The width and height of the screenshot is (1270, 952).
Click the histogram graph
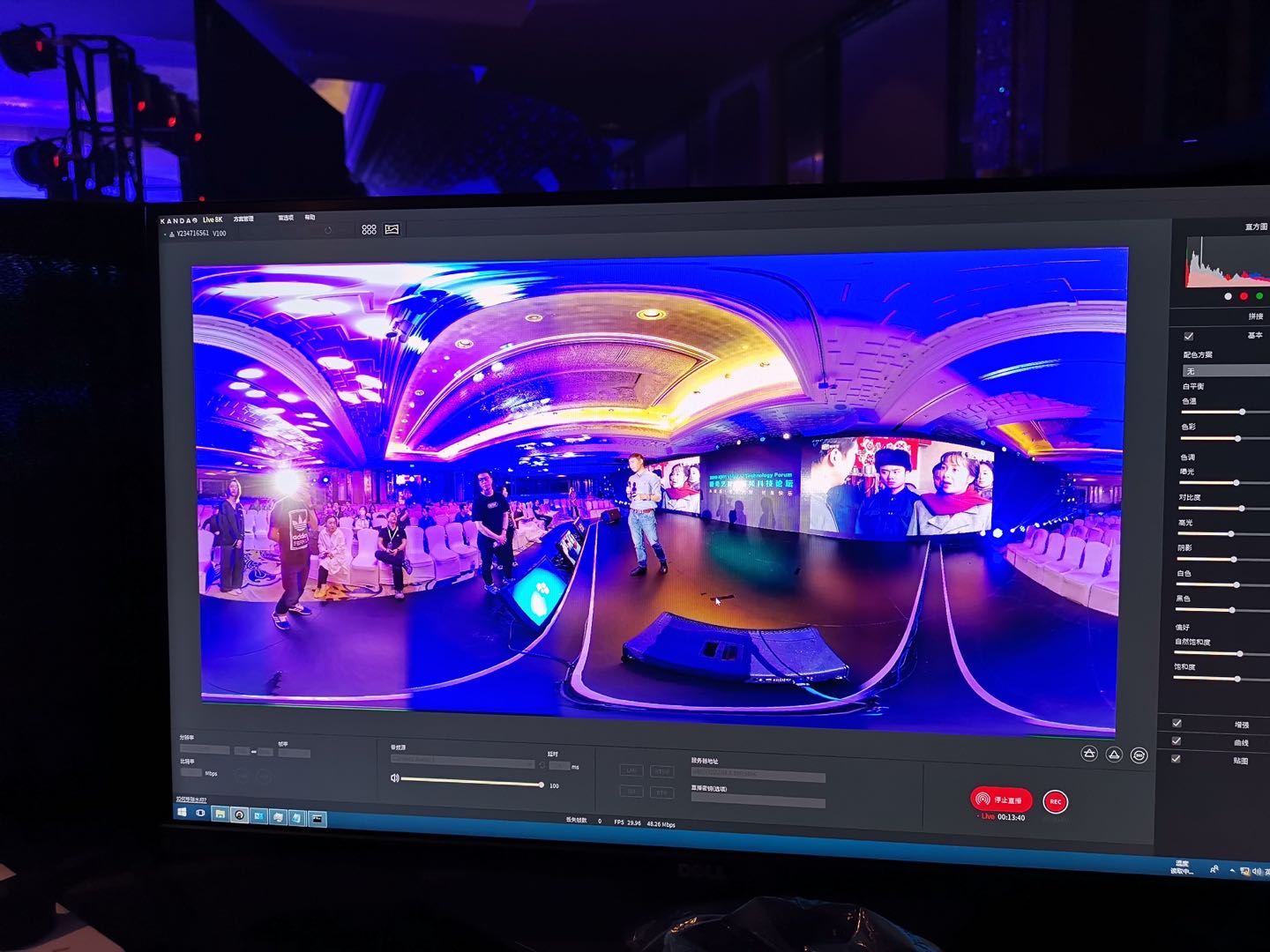(1228, 262)
